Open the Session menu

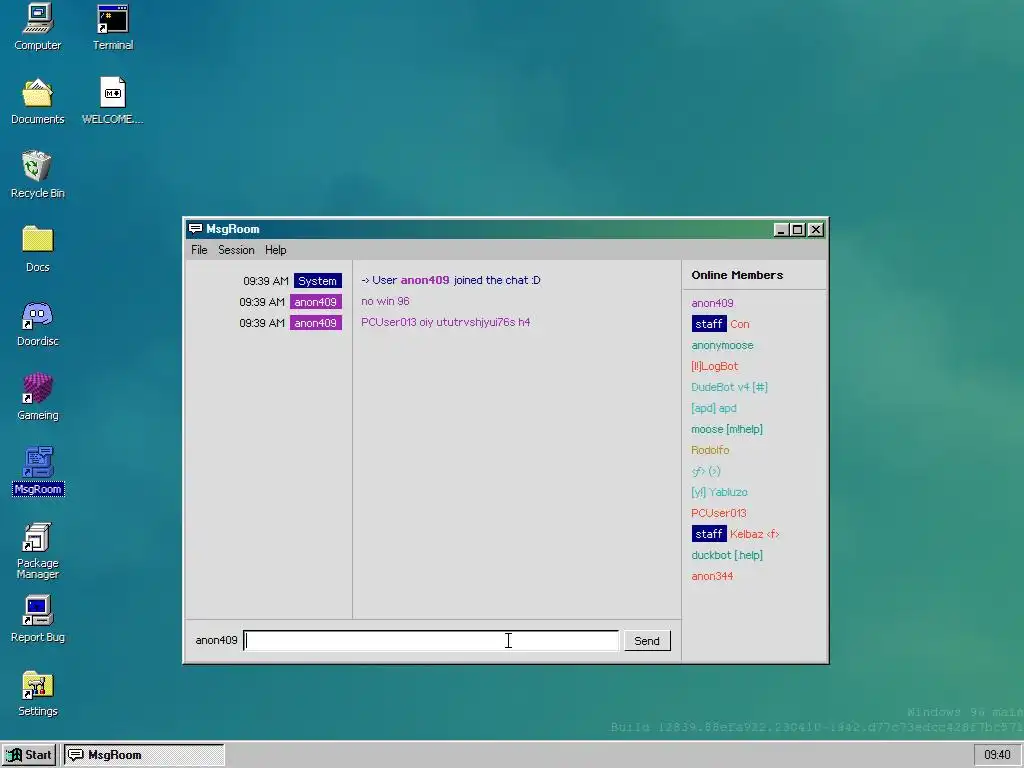pos(236,250)
